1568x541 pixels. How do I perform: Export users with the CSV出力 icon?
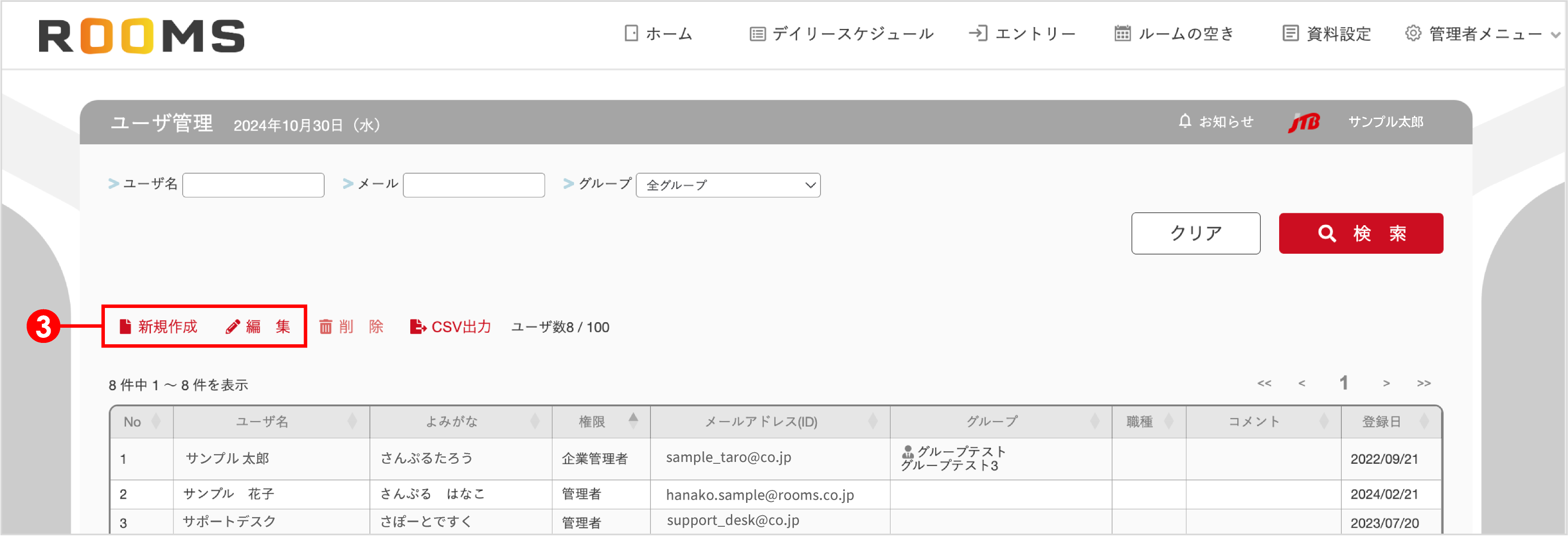pos(417,327)
